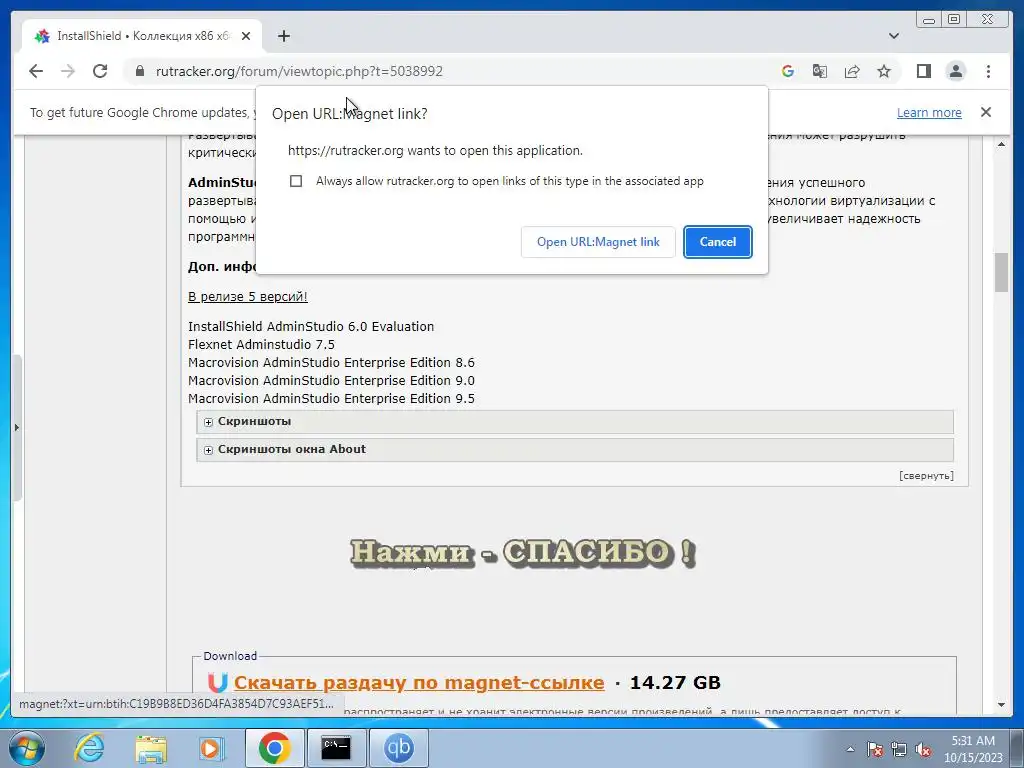Click scroll down arrow on page scrollbar

(1002, 705)
